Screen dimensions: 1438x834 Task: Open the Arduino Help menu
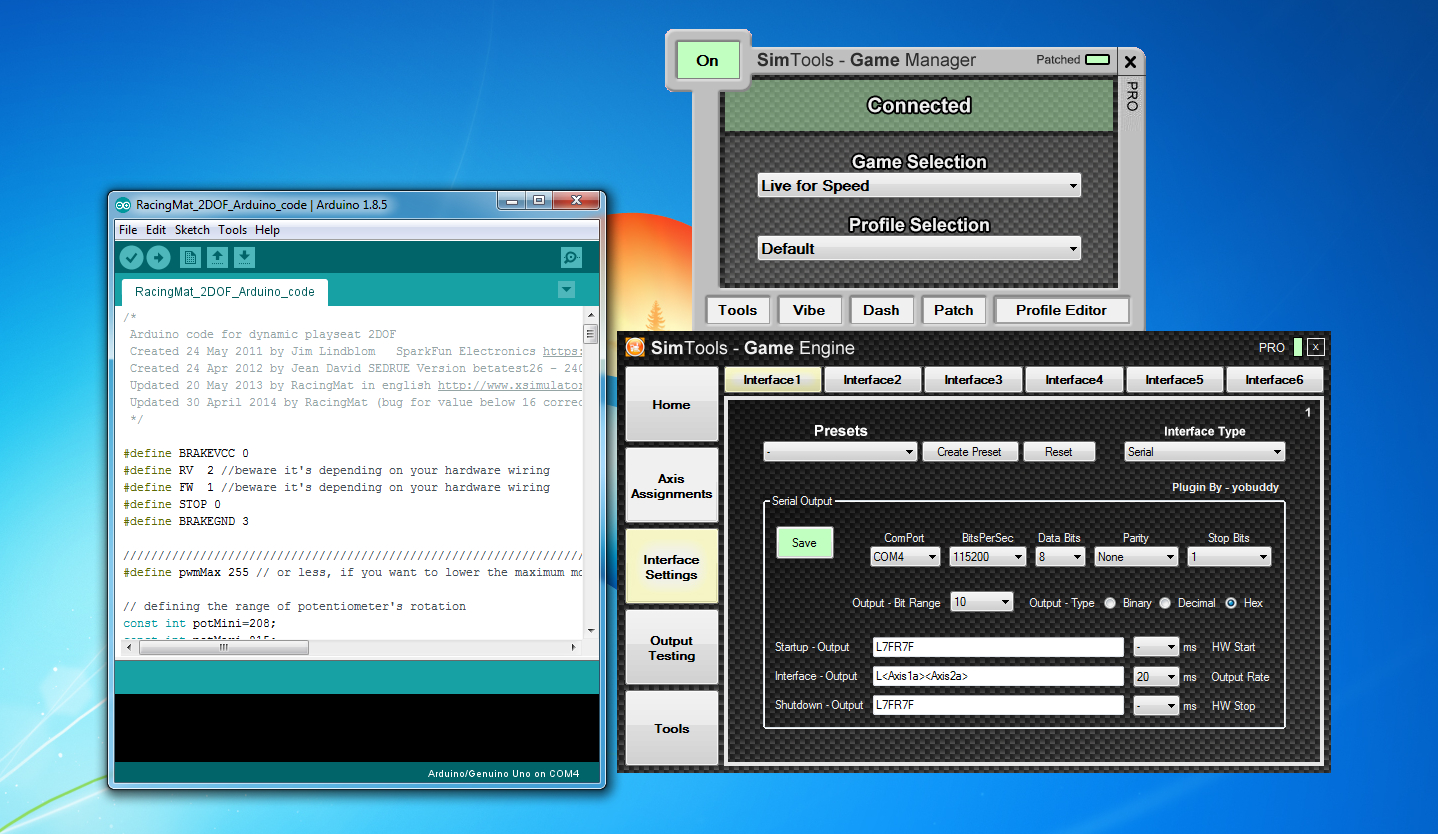(267, 230)
